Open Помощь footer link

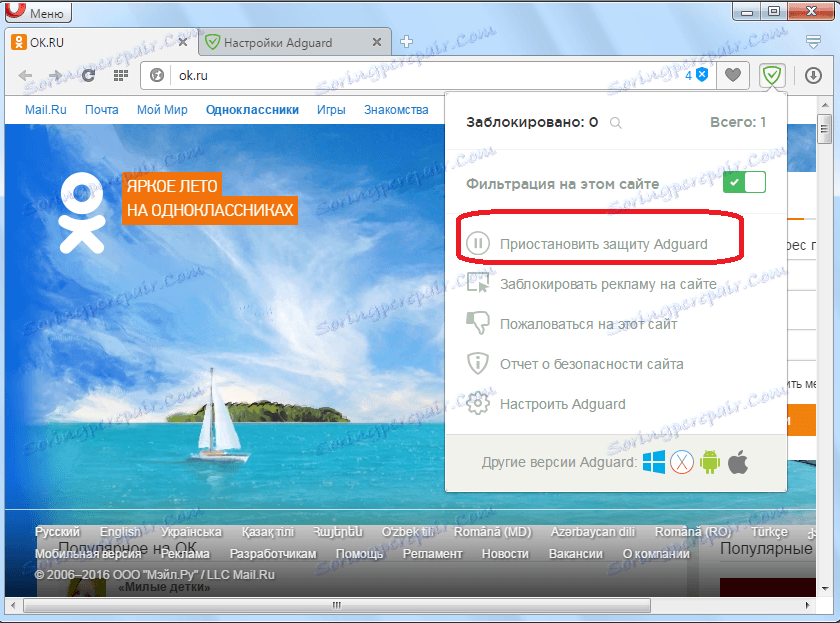[x=359, y=554]
